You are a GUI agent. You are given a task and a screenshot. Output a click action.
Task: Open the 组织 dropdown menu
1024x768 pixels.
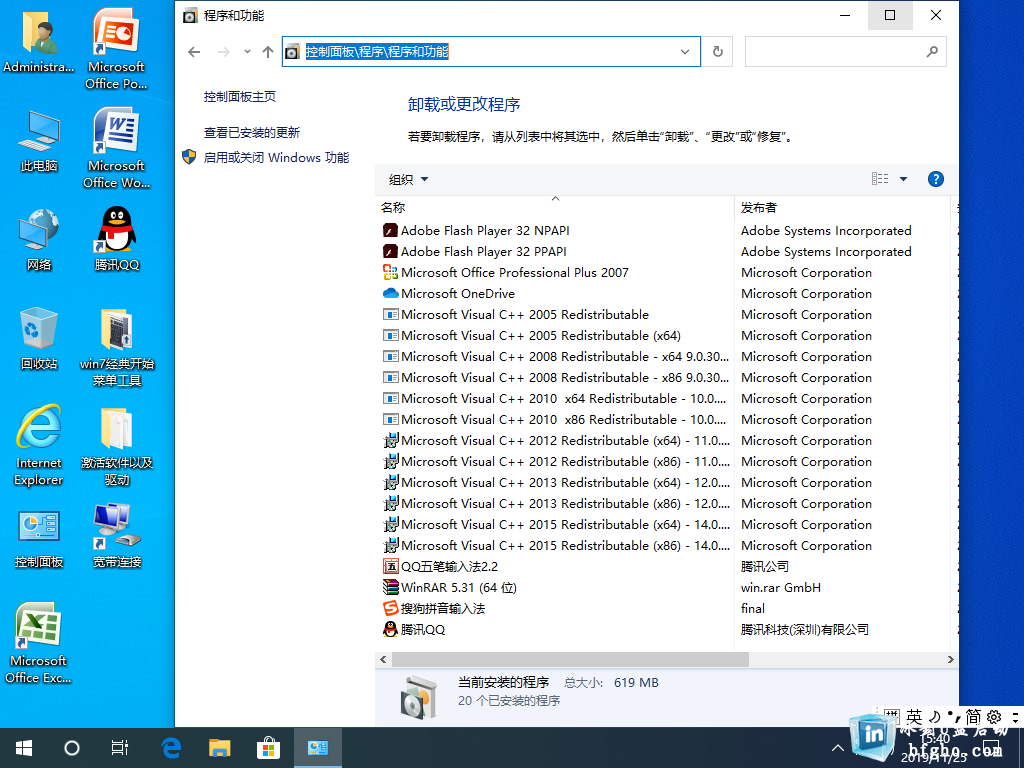click(408, 179)
